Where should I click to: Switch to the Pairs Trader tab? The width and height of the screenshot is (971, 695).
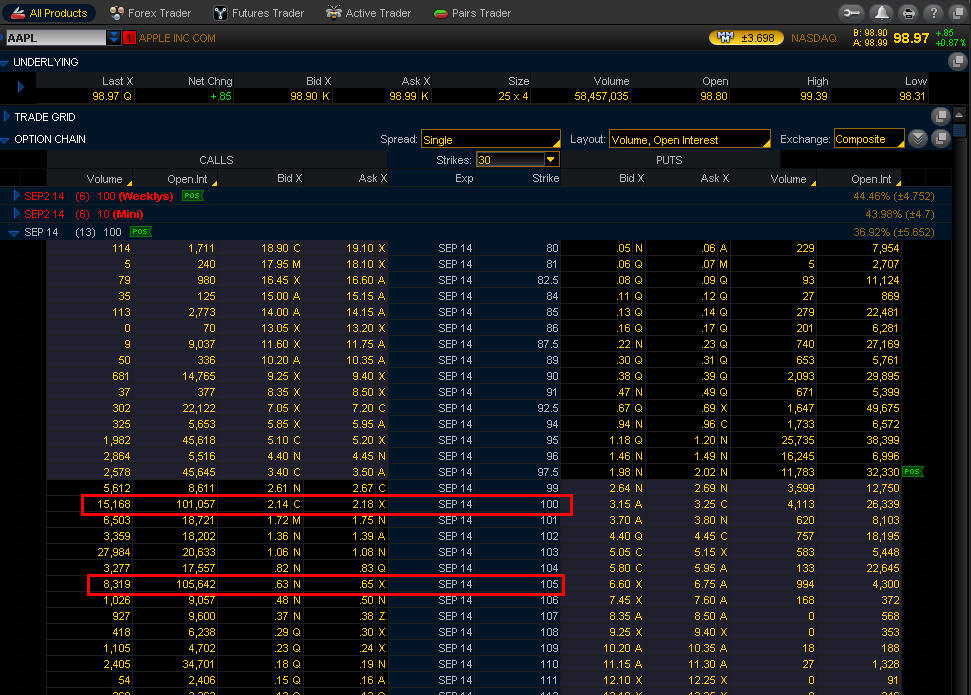pyautogui.click(x=472, y=13)
